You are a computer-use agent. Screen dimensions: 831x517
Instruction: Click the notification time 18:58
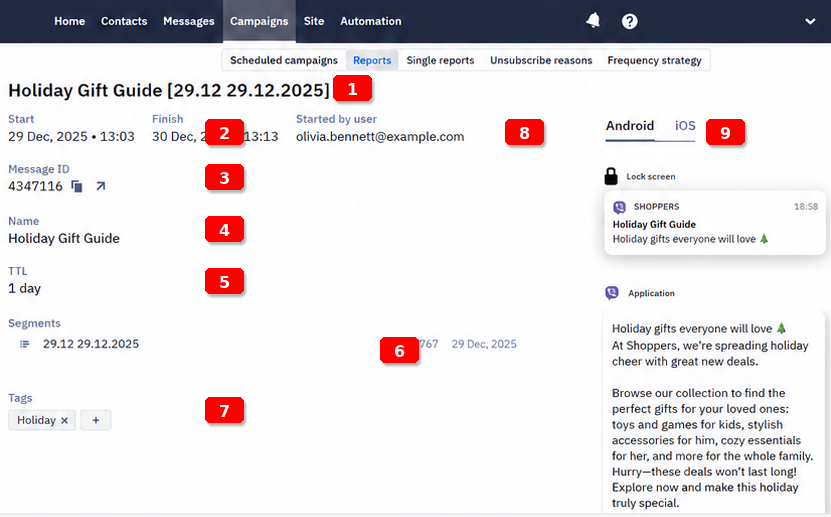tap(806, 207)
